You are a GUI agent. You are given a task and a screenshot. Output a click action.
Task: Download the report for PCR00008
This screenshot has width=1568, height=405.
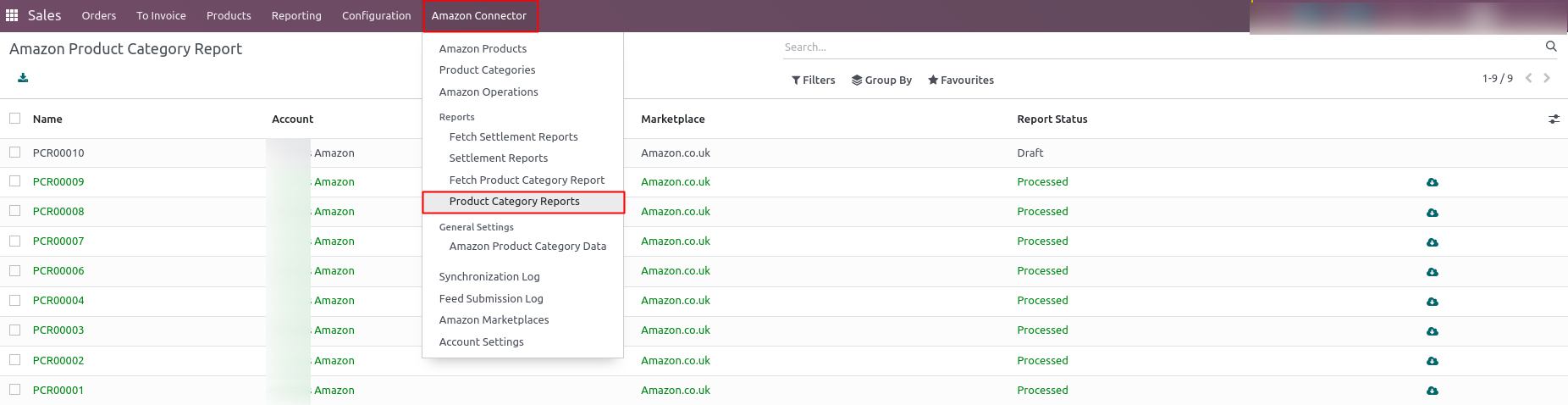(1433, 212)
